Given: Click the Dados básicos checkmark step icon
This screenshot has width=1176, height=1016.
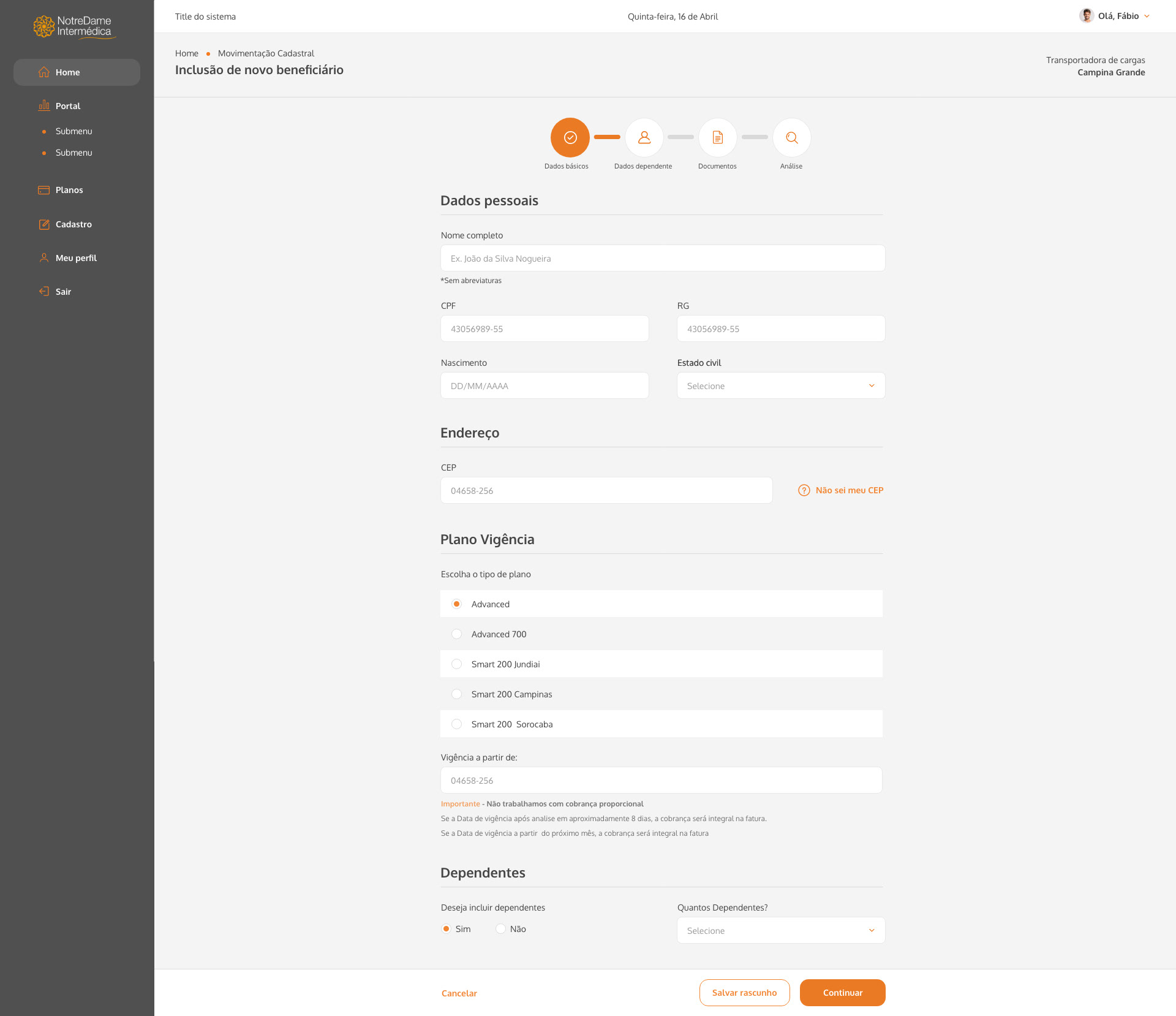Looking at the screenshot, I should pyautogui.click(x=570, y=138).
